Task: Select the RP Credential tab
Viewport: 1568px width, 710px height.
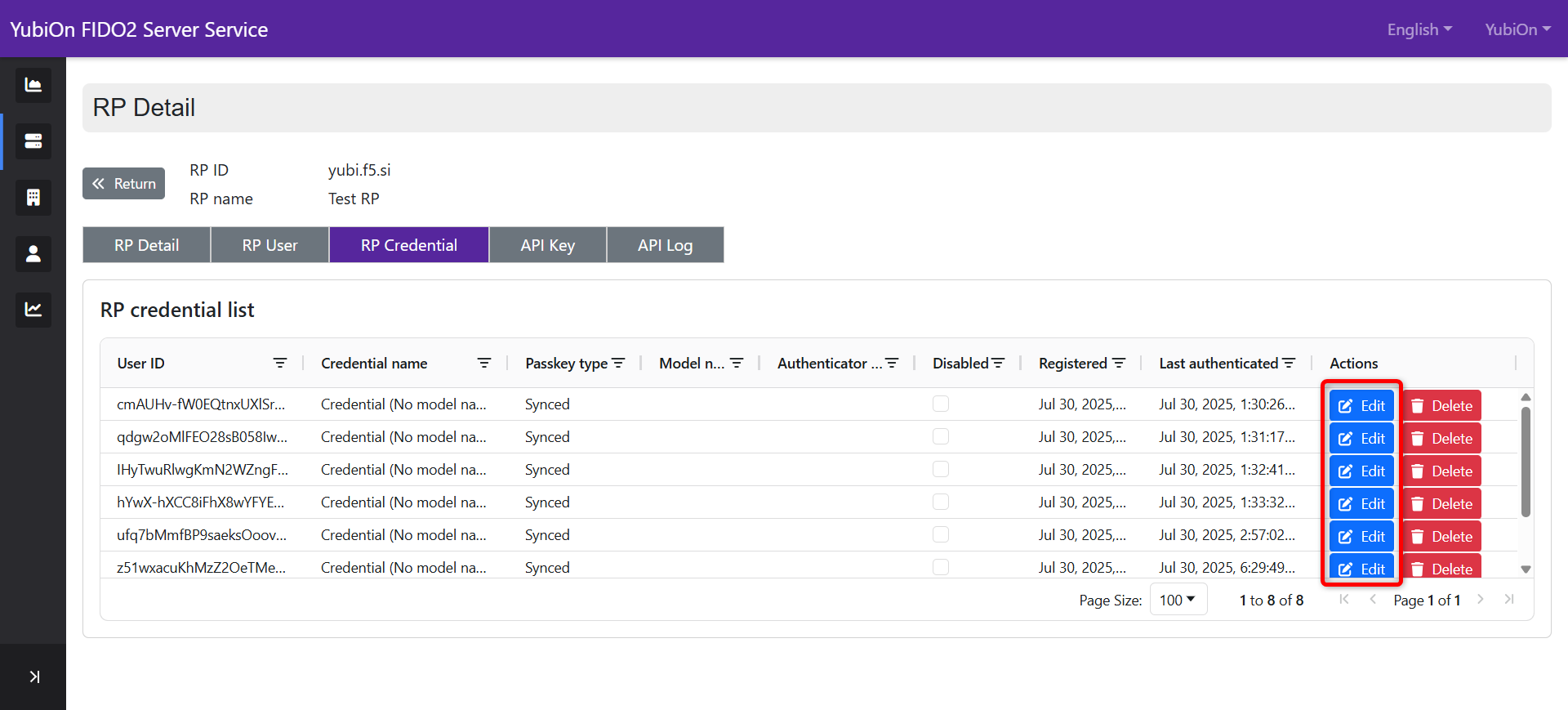Action: pos(409,245)
